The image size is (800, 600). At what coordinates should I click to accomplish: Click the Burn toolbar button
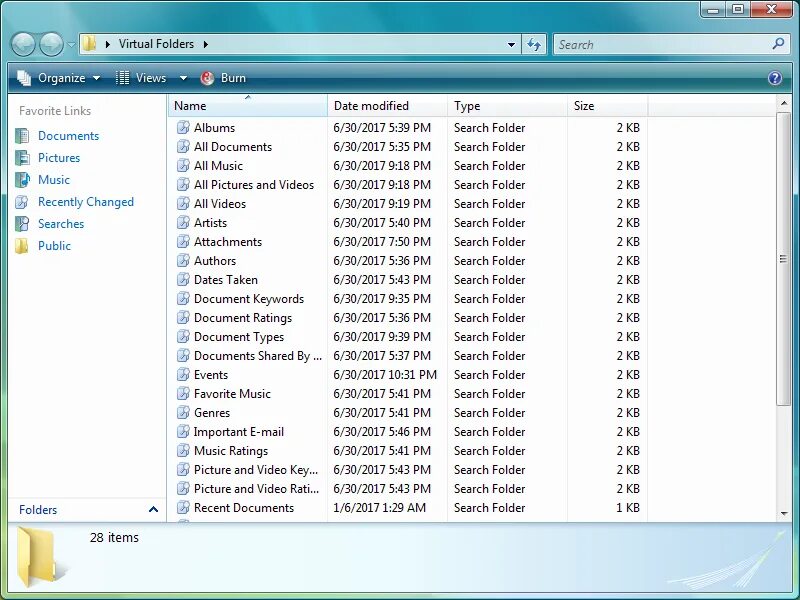coord(223,78)
